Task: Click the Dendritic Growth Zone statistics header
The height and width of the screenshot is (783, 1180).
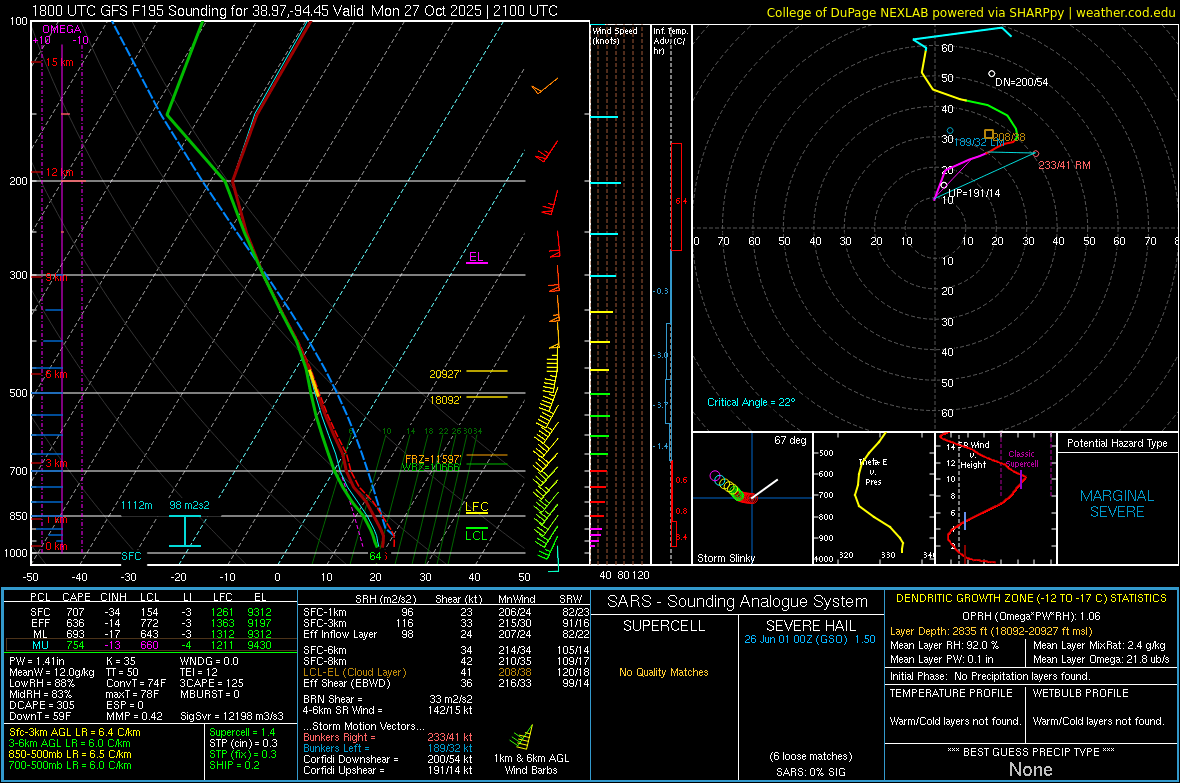Action: tap(1029, 598)
